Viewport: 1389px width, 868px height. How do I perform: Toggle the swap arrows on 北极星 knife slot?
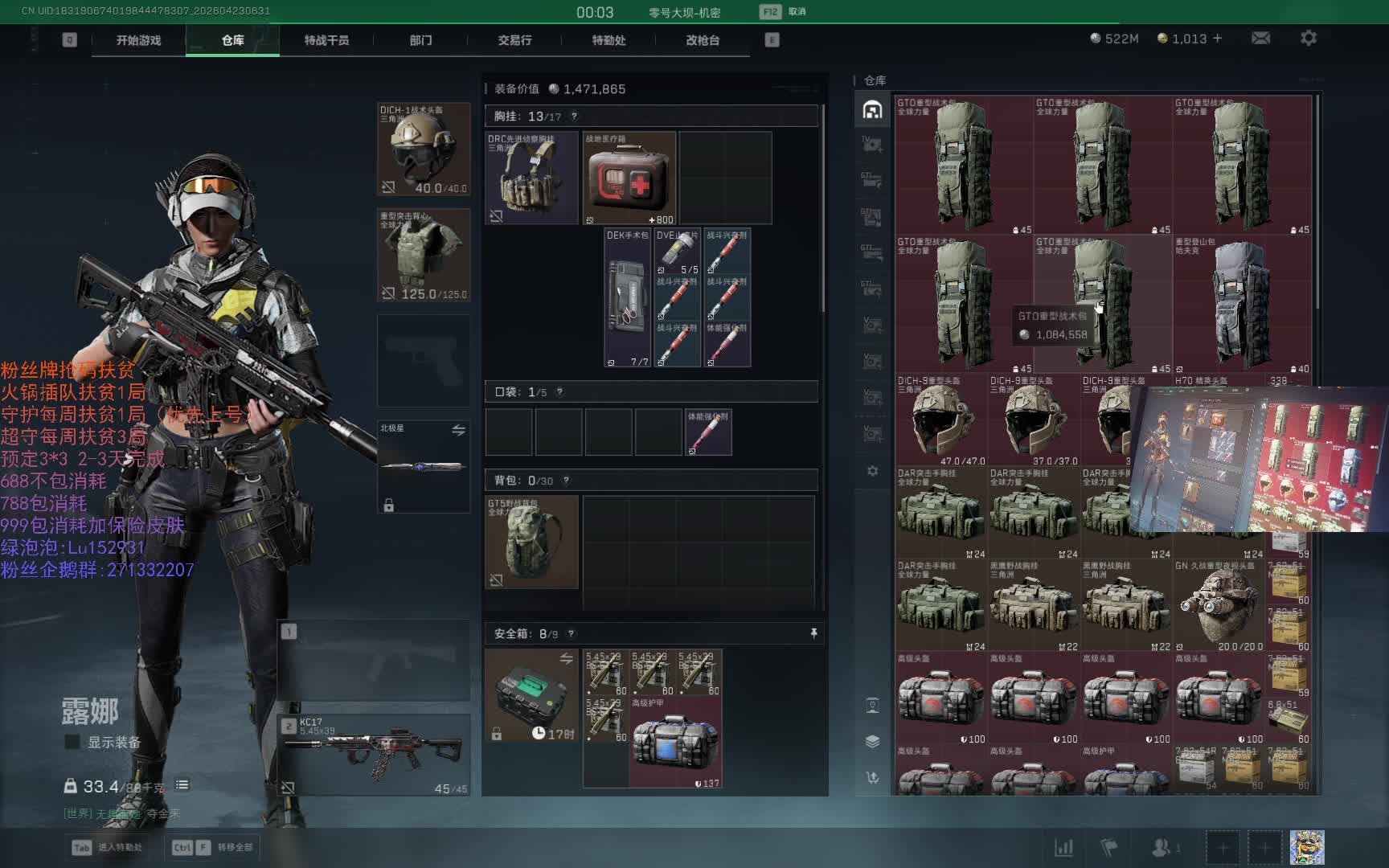point(458,431)
